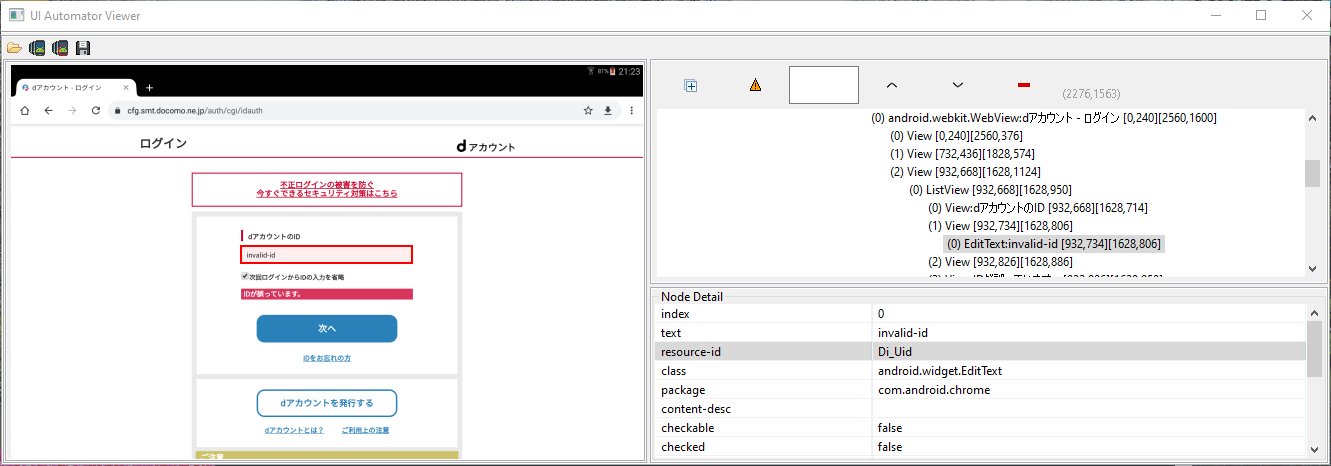The height and width of the screenshot is (466, 1331).
Task: Select the content-desc row in Node Detail
Action: 980,408
